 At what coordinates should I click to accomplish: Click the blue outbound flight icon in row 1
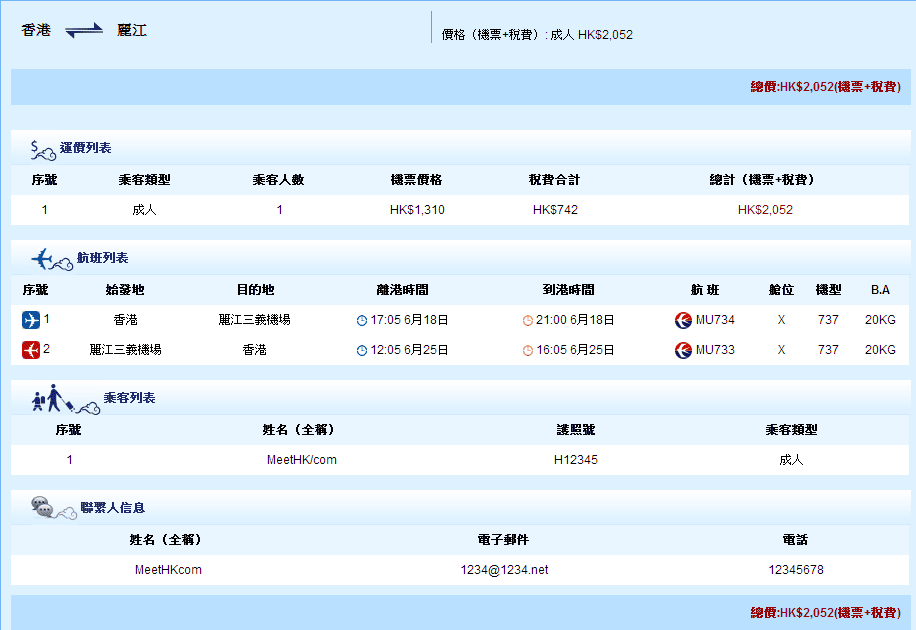(x=31, y=320)
